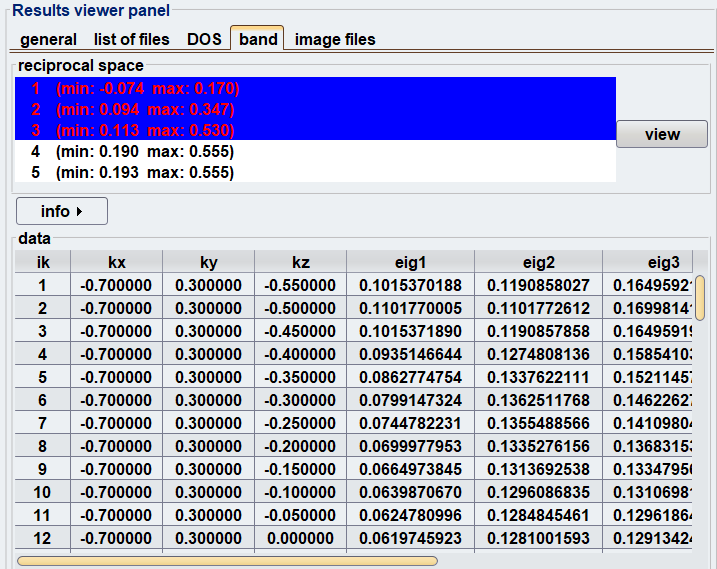Select eig2 value 0.1281001593
717x569 pixels.
[x=538, y=538]
